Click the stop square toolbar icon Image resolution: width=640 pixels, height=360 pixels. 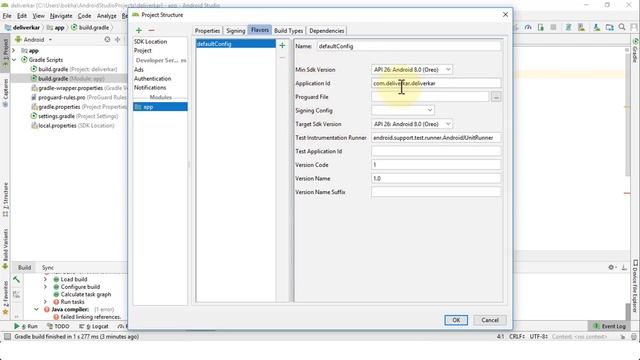(x=553, y=27)
